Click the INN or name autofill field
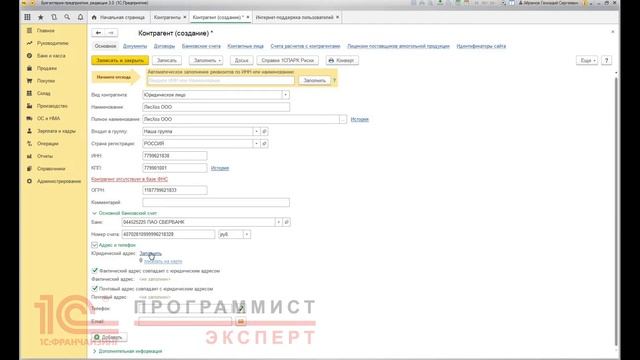The image size is (640, 360). pyautogui.click(x=220, y=80)
